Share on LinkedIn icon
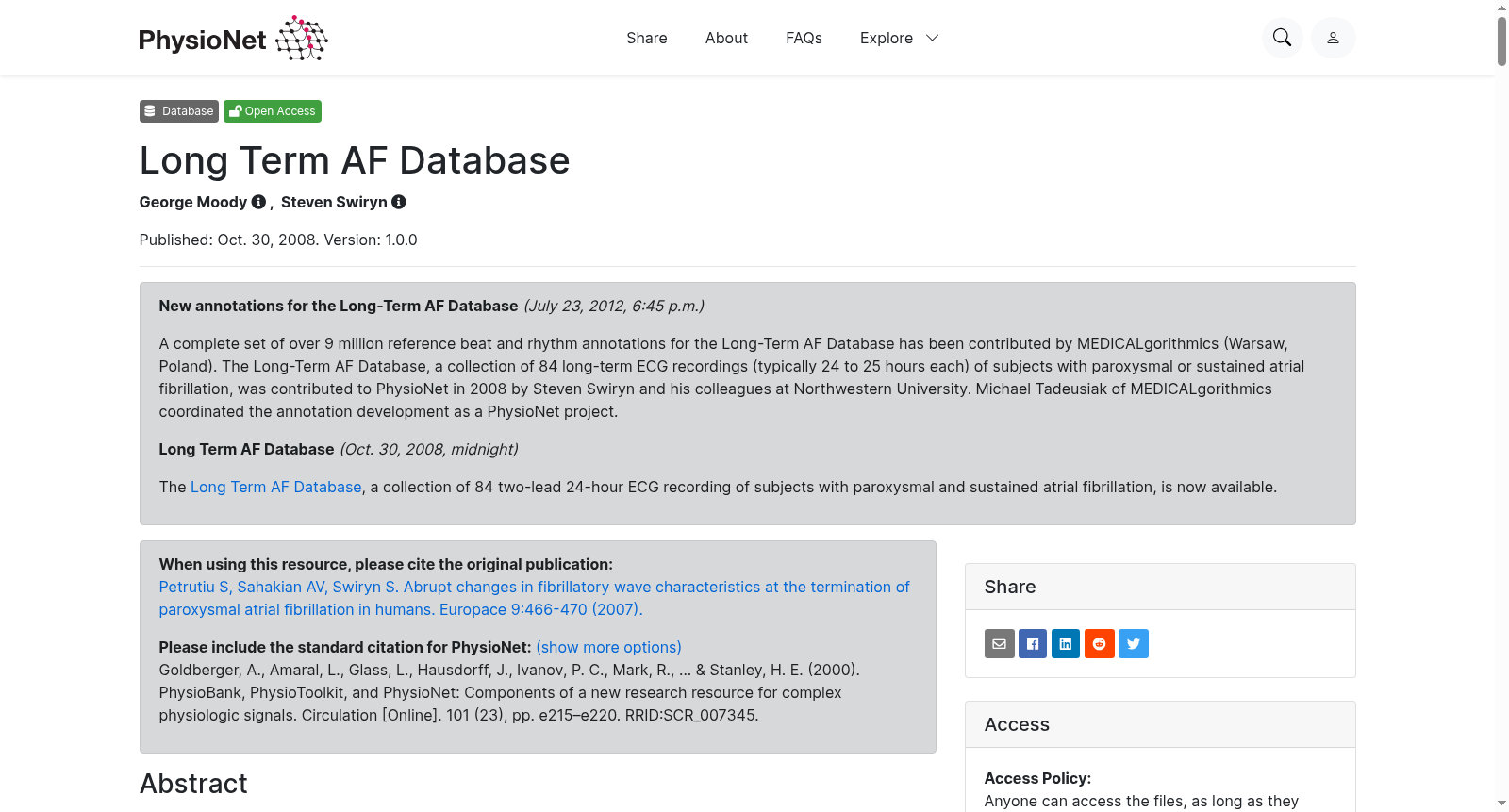The width and height of the screenshot is (1509, 812). pos(1066,643)
